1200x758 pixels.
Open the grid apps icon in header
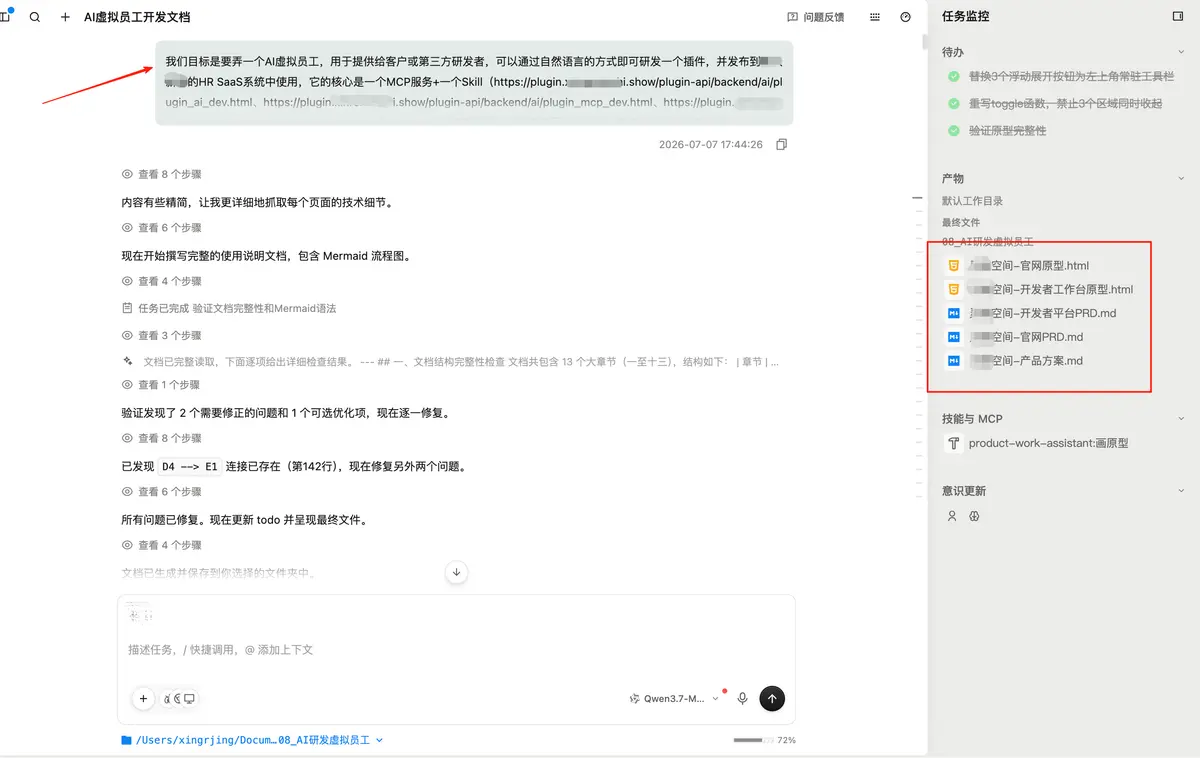pos(875,17)
